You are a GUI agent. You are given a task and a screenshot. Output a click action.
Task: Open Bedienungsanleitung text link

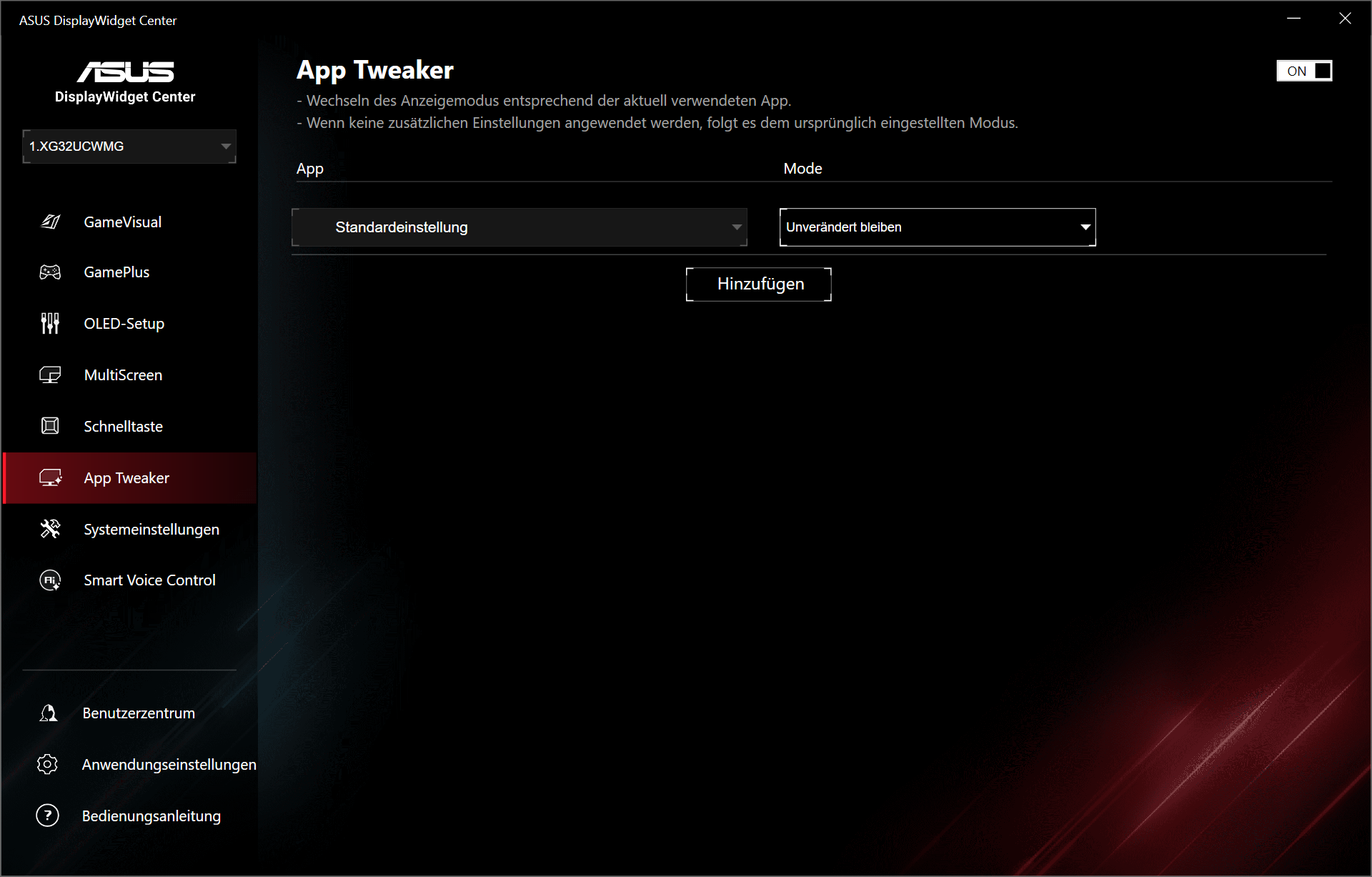151,816
